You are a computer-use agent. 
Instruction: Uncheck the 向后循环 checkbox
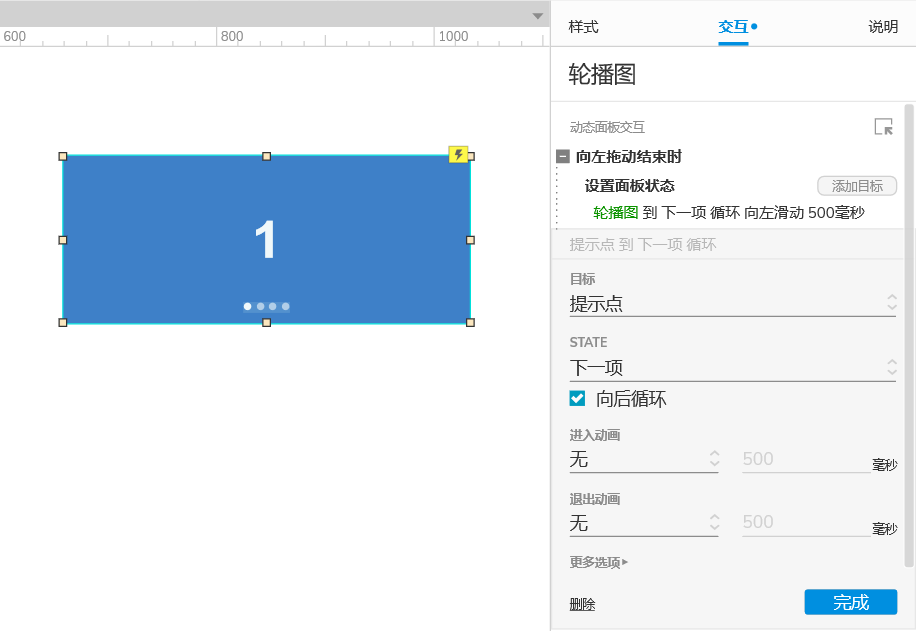tap(577, 398)
